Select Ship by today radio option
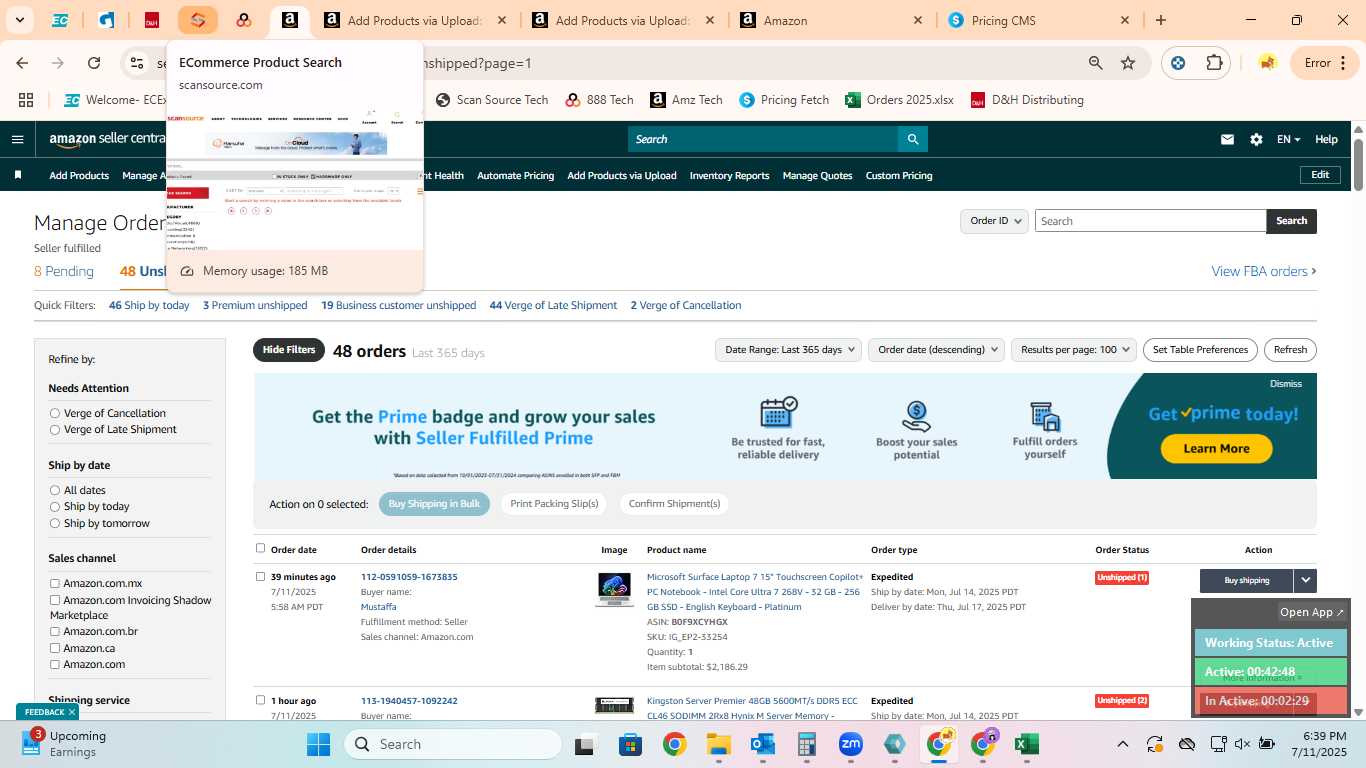Viewport: 1366px width, 768px height. [55, 506]
